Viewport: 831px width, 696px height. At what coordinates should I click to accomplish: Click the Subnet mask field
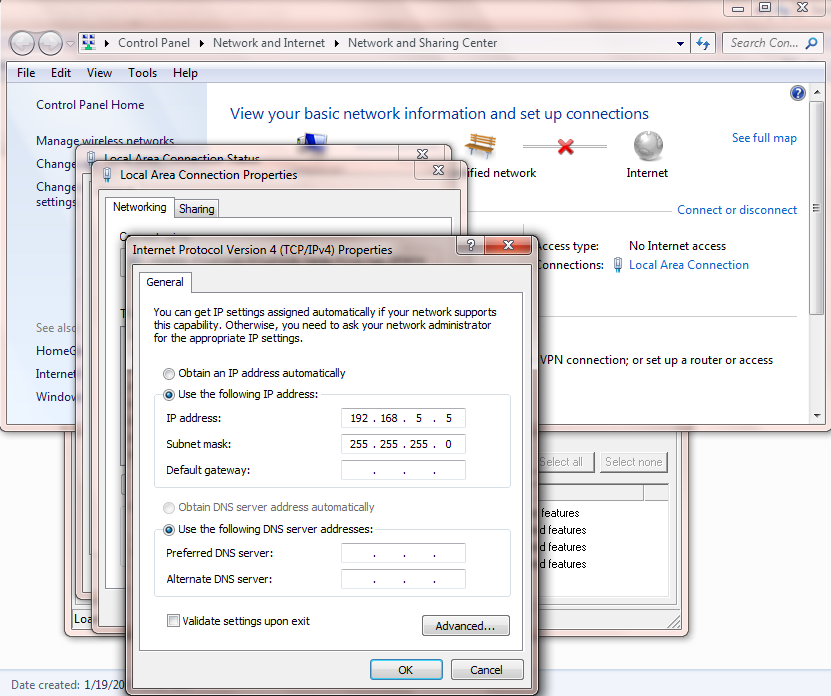[403, 444]
